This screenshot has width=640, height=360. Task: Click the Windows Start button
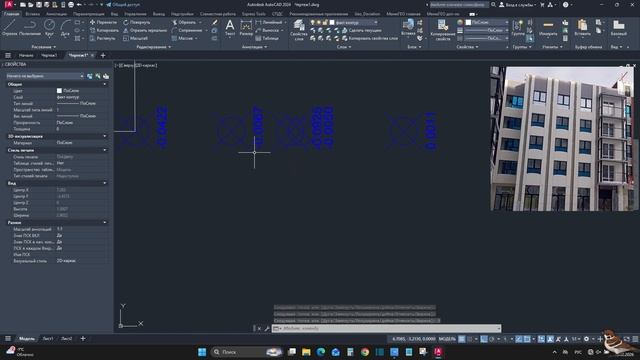(x=202, y=352)
